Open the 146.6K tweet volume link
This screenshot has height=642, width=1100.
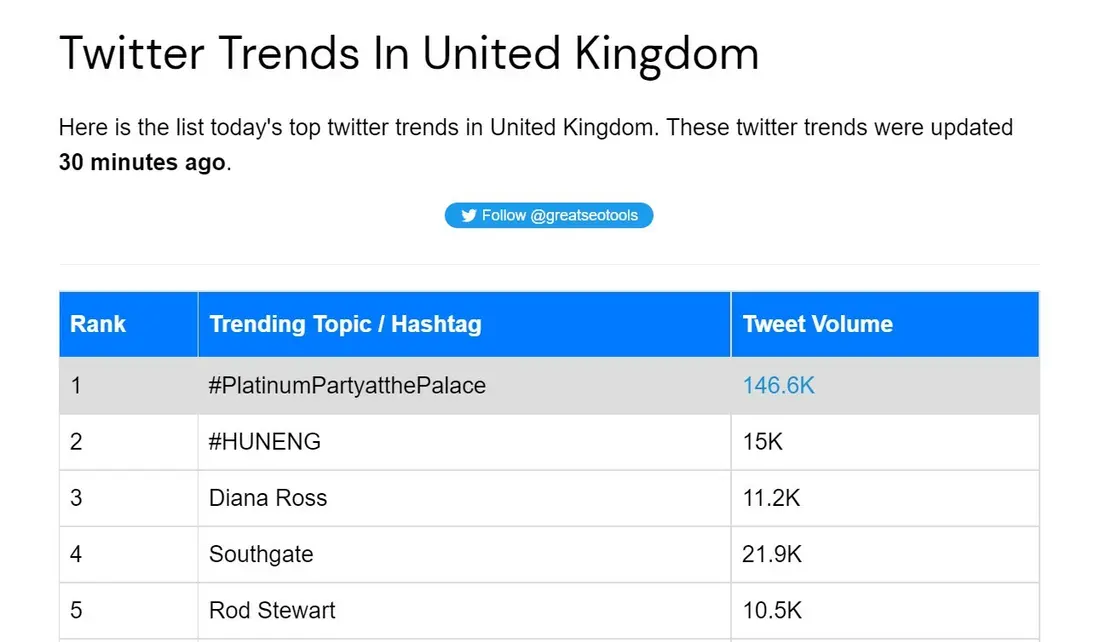tap(779, 385)
